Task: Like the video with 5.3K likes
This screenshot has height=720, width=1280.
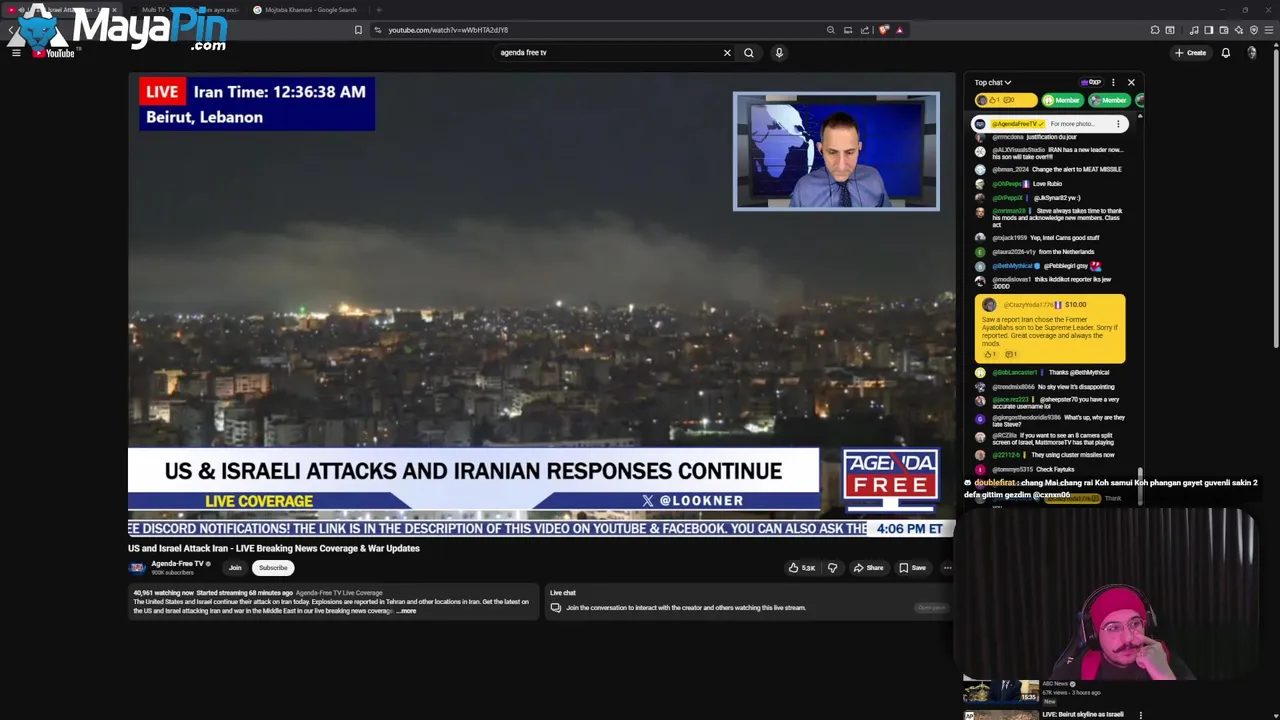Action: [x=802, y=568]
